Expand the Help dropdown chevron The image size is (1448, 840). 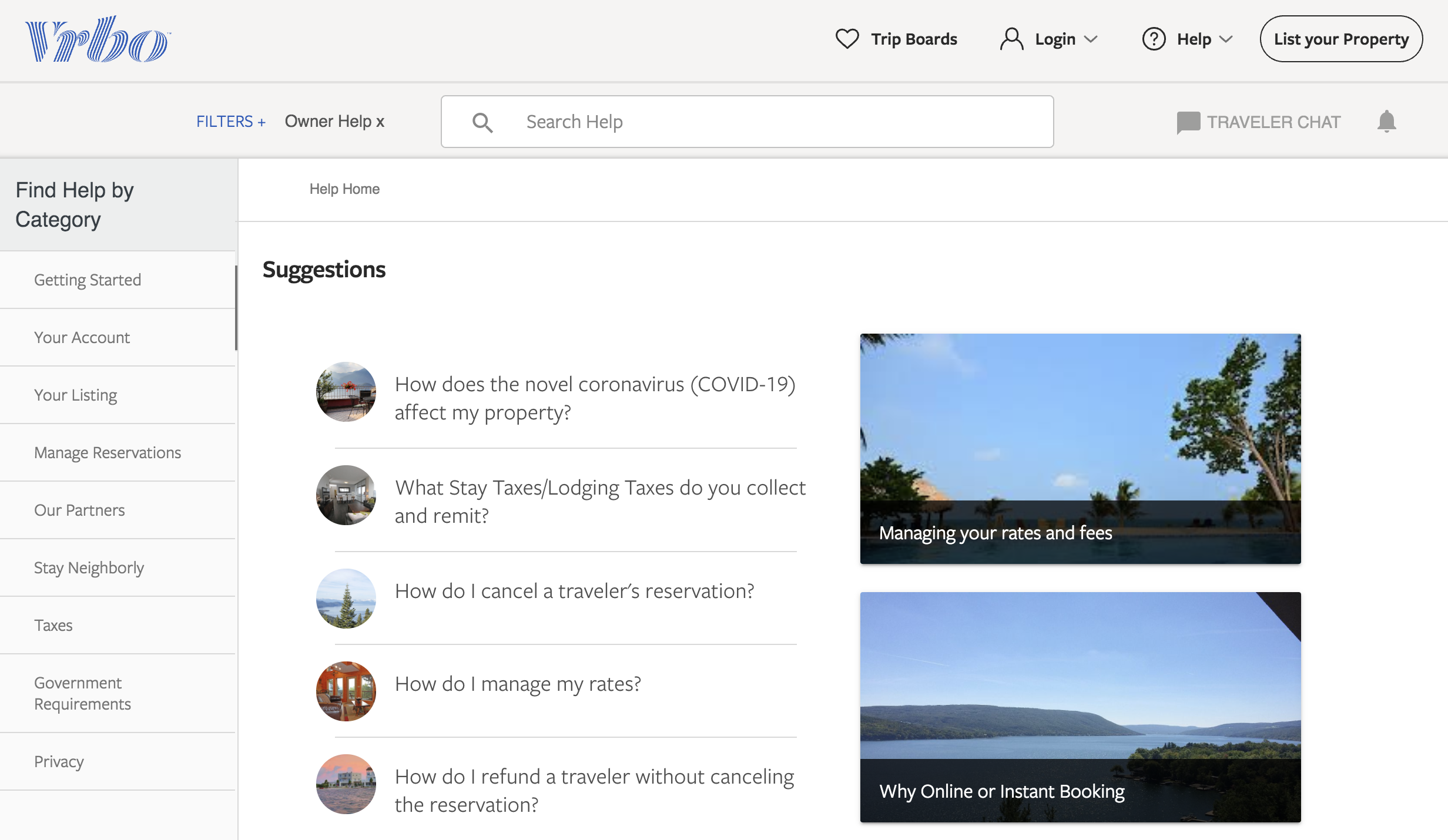pyautogui.click(x=1226, y=39)
